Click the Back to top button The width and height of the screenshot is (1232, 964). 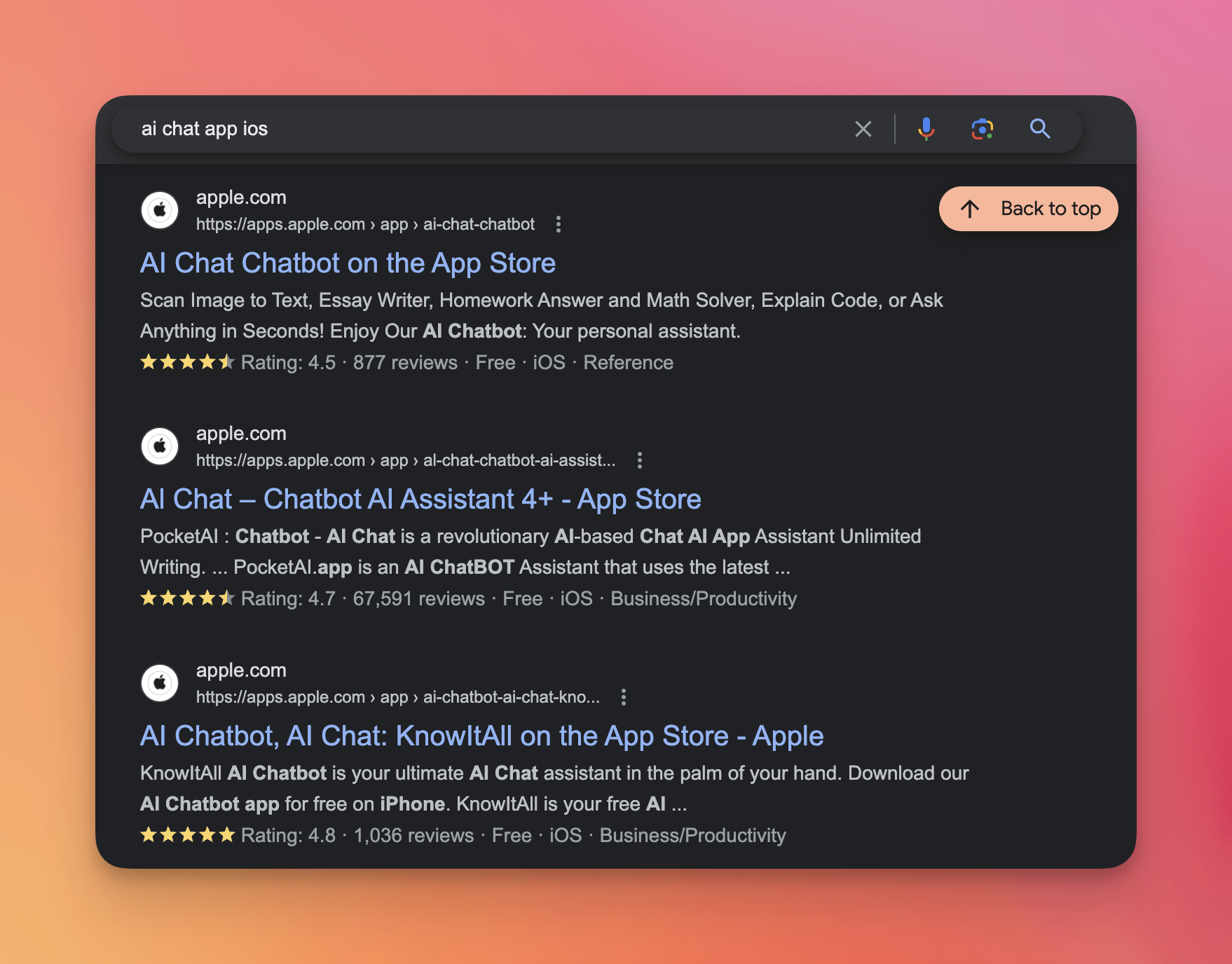(1028, 209)
